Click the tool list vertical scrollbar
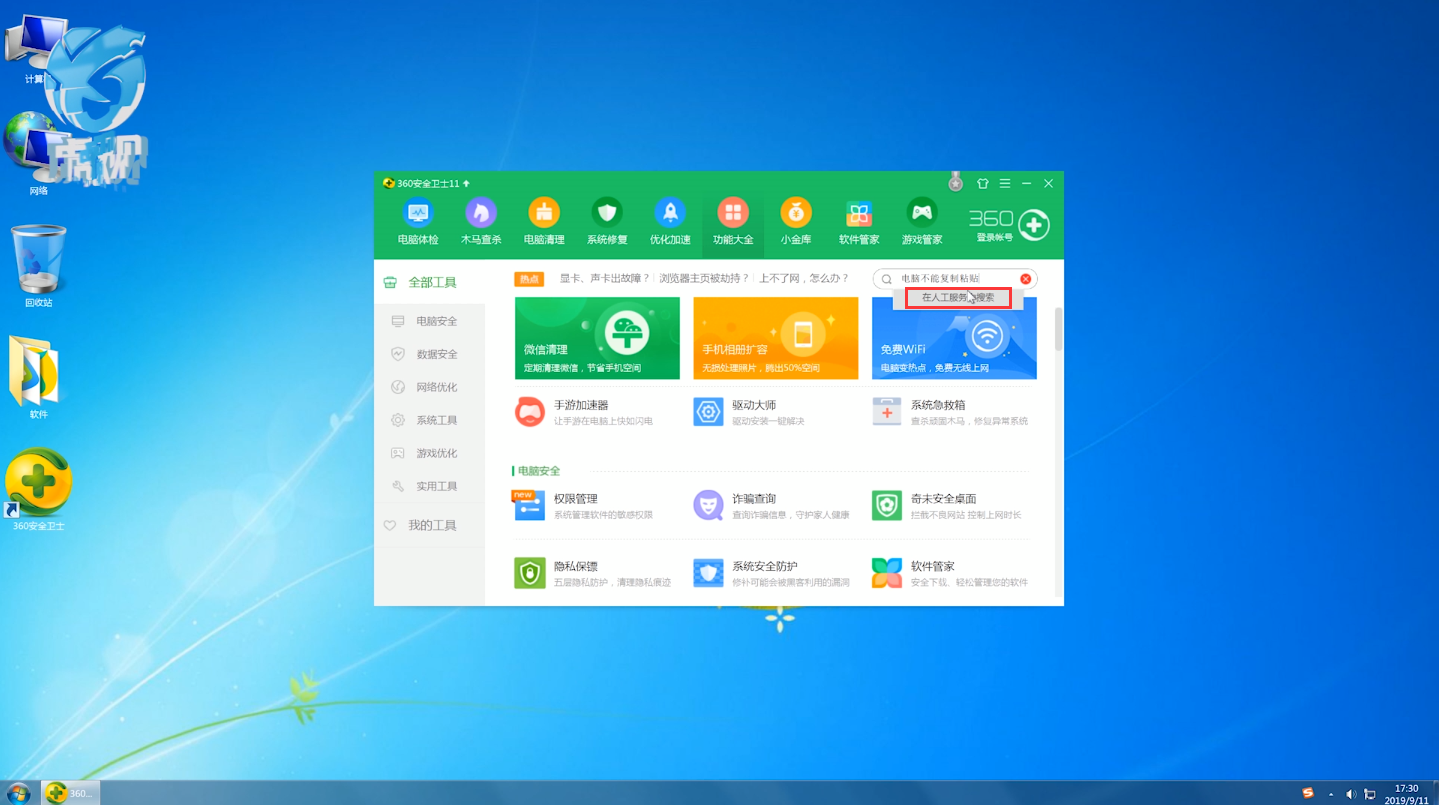Screen dimensions: 1439x805 pos(1058,329)
